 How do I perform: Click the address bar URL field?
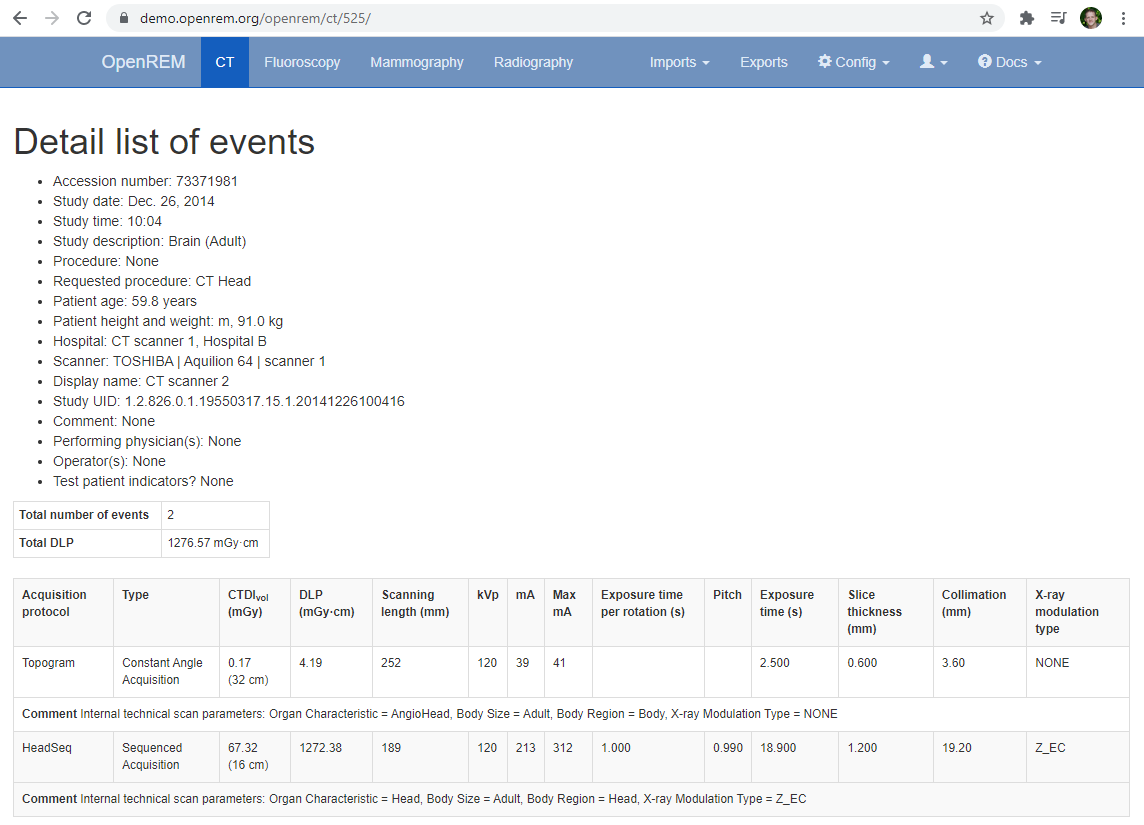(x=550, y=18)
